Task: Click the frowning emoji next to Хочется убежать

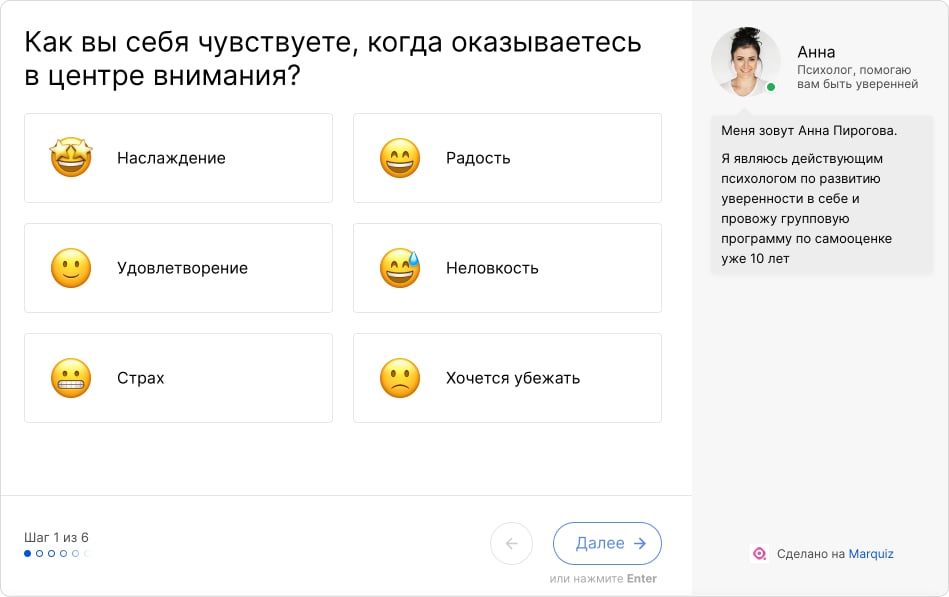Action: click(400, 378)
